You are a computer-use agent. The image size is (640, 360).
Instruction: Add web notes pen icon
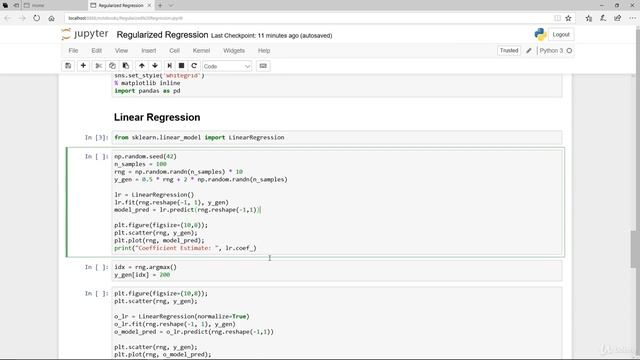(x=603, y=18)
